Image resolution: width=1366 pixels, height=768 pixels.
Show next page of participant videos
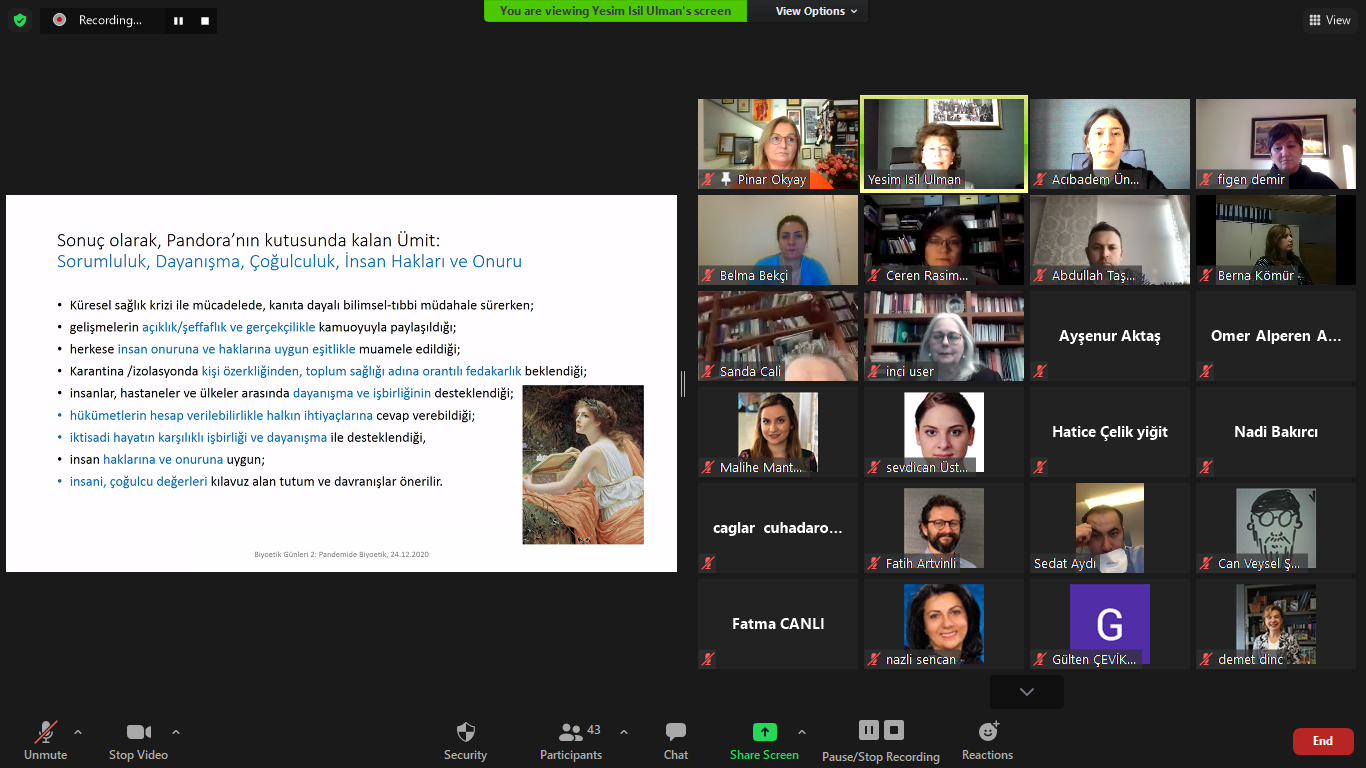tap(1026, 692)
